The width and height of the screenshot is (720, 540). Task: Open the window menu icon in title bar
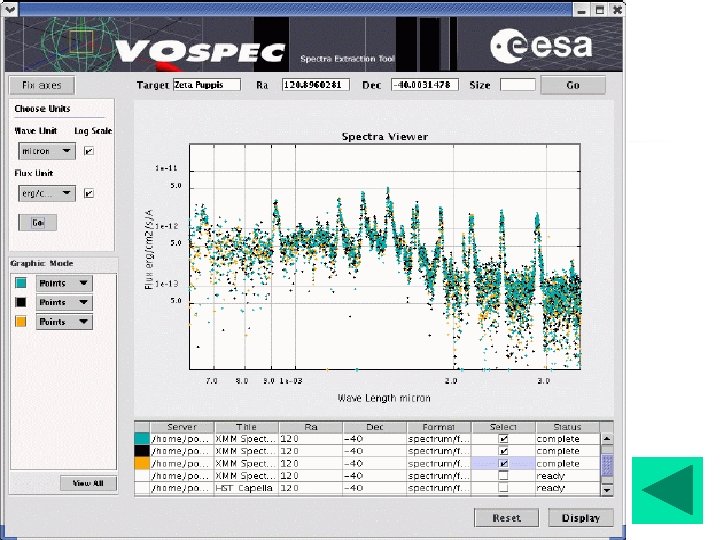click(x=10, y=9)
